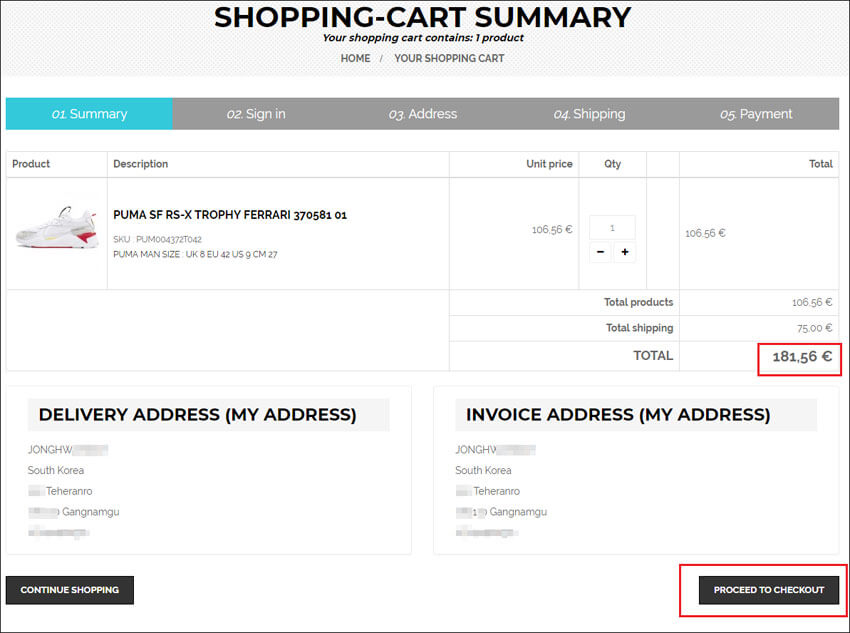850x633 pixels.
Task: Click the TOTAL 181,56 € amount
Action: tap(802, 357)
